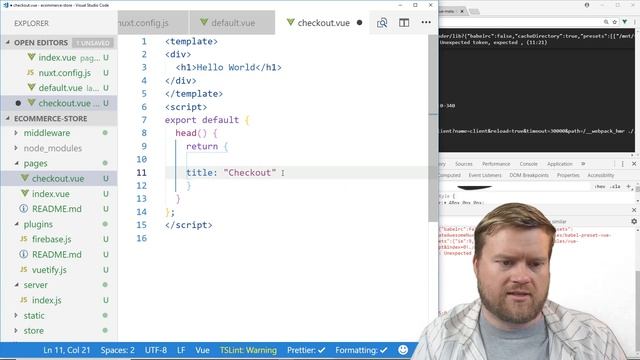Close the DevTools console drawer
This screenshot has height=360, width=640.
(634, 210)
